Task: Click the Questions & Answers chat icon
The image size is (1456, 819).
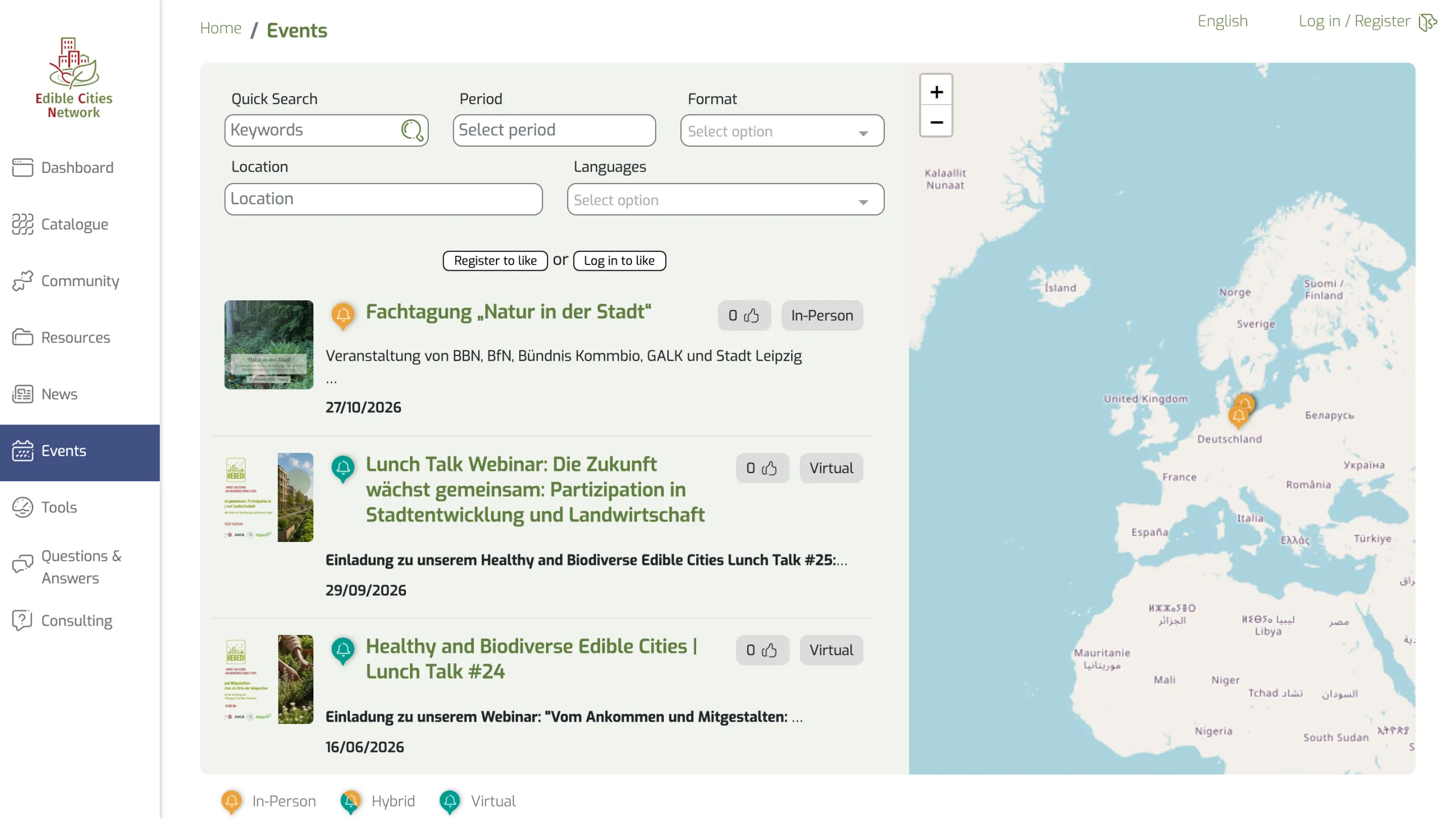Action: pyautogui.click(x=23, y=564)
